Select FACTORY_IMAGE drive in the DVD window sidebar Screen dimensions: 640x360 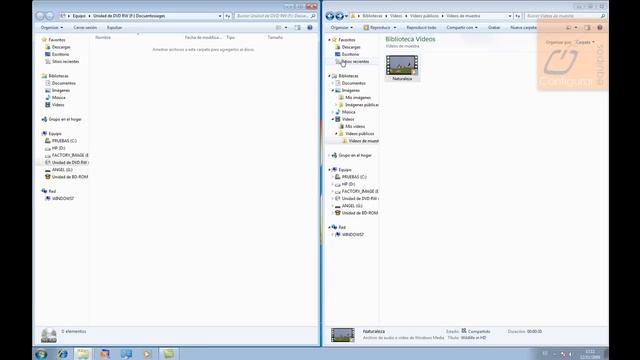coord(70,156)
